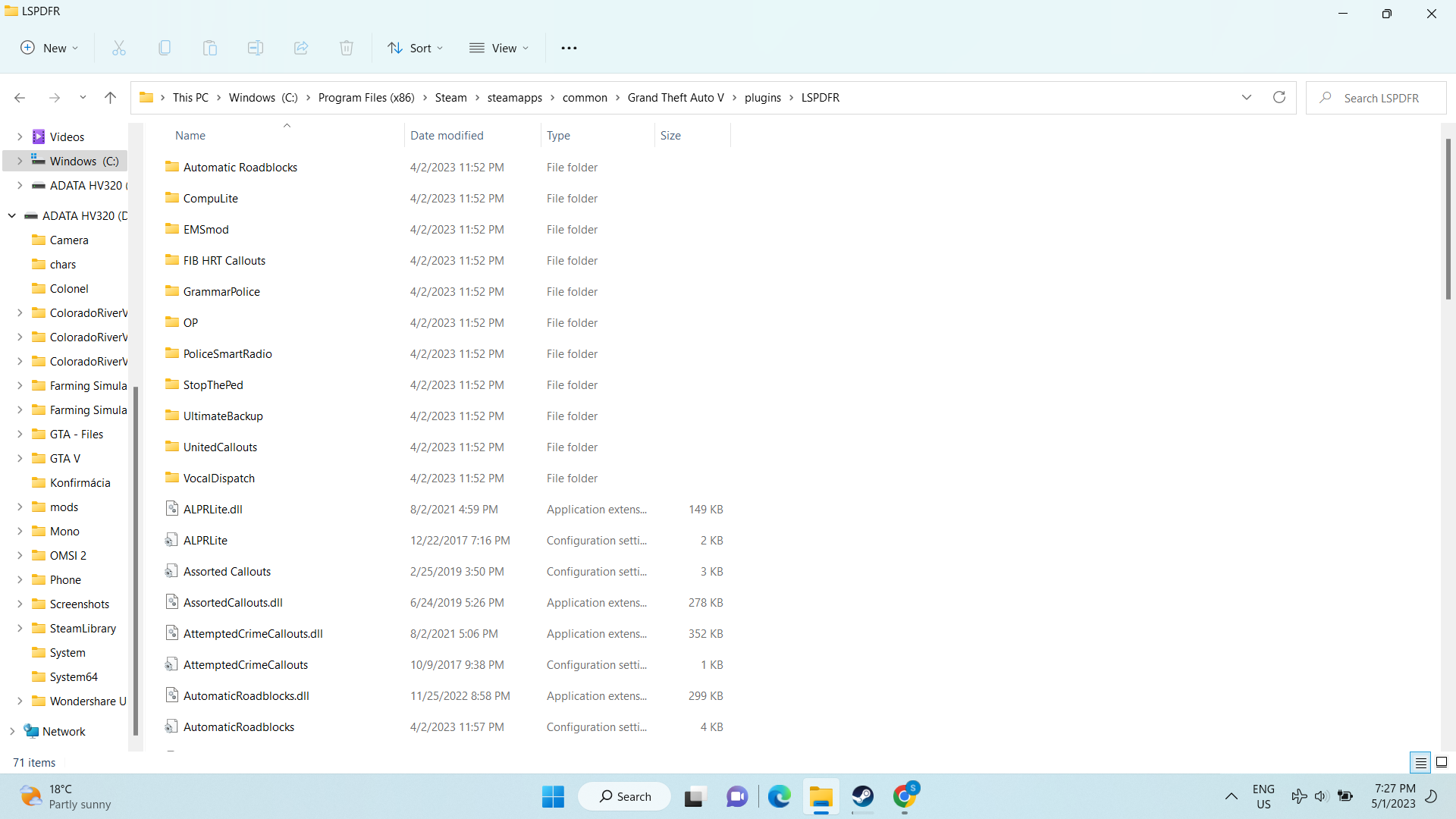Open Steam from the taskbar
This screenshot has height=819, width=1456.
click(862, 796)
